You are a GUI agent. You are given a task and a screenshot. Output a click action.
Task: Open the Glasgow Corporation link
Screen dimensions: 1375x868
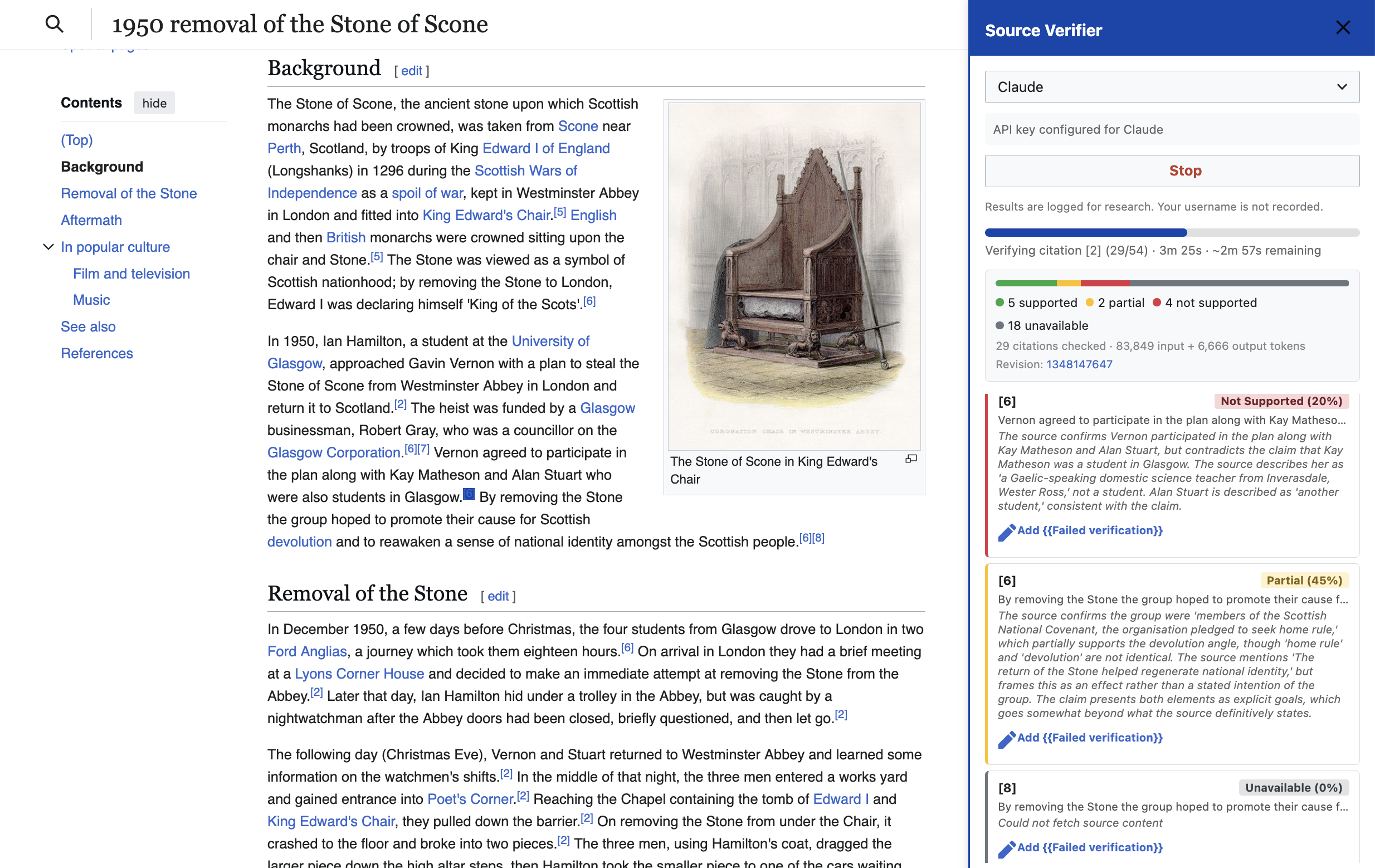tap(334, 453)
